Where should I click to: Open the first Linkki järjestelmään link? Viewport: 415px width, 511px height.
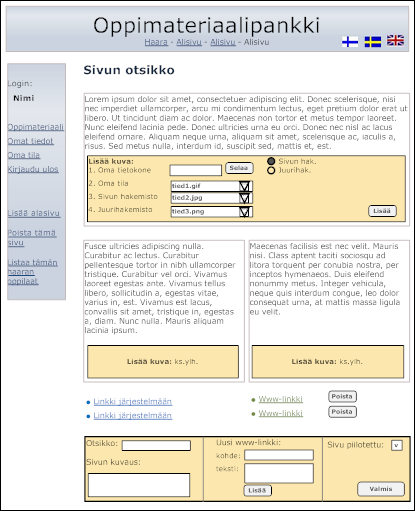(x=133, y=402)
